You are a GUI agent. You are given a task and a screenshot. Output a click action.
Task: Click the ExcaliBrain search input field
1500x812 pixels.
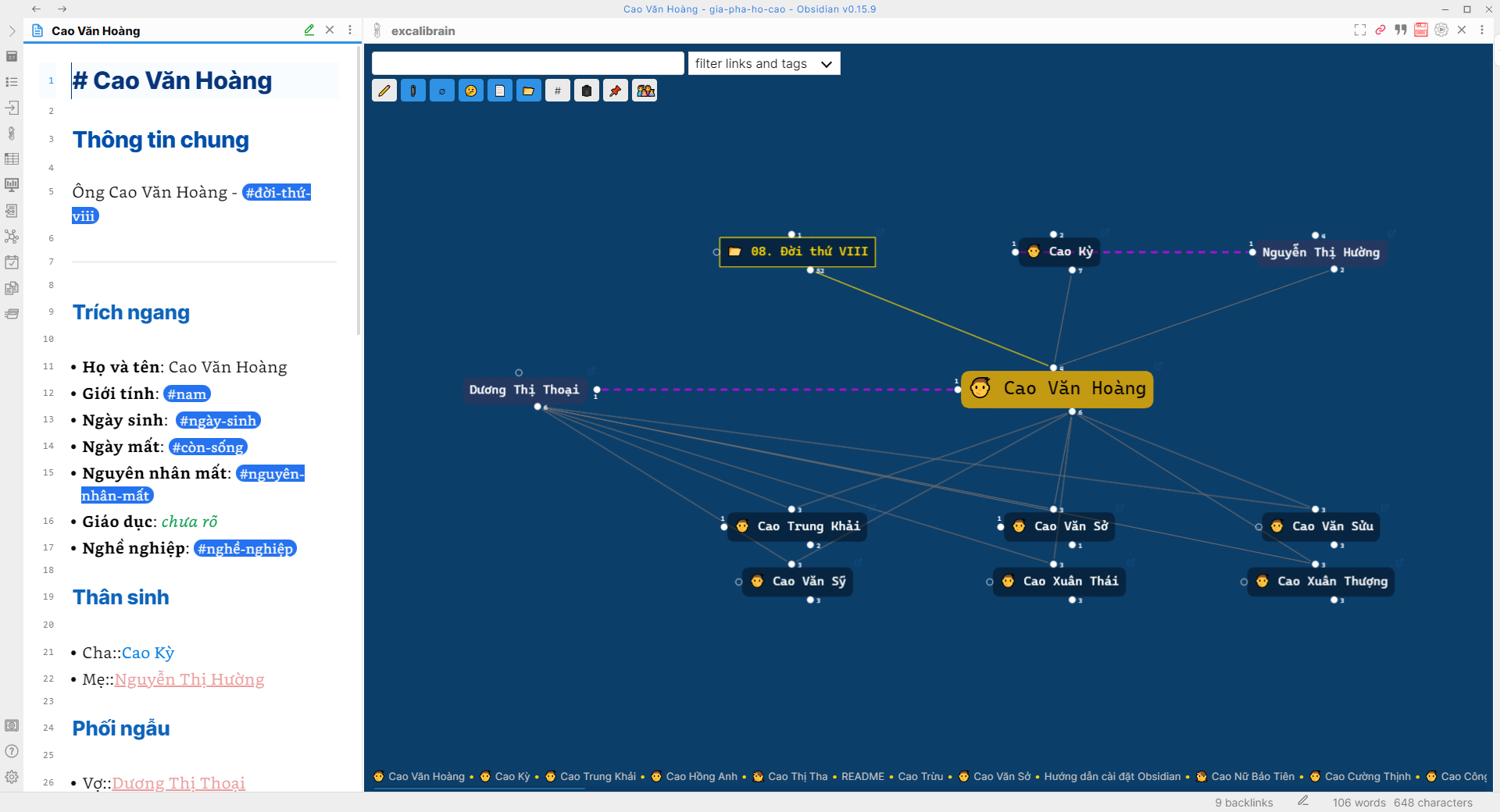[527, 63]
